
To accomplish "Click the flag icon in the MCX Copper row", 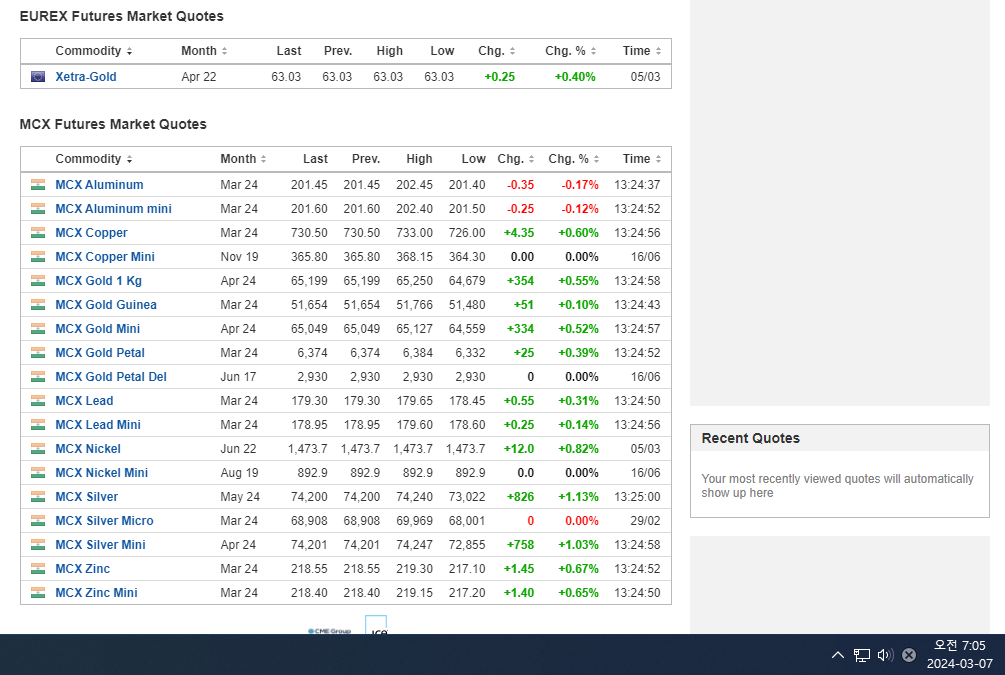I will pyautogui.click(x=38, y=233).
